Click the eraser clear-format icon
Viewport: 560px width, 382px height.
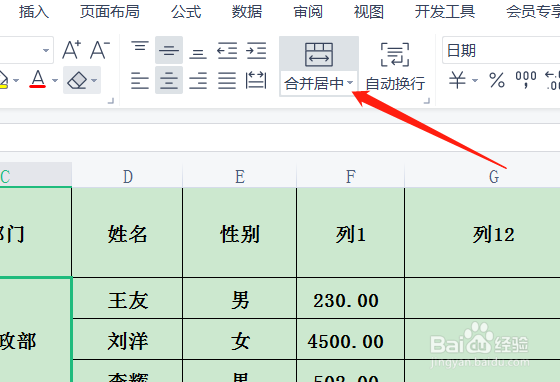(x=77, y=80)
